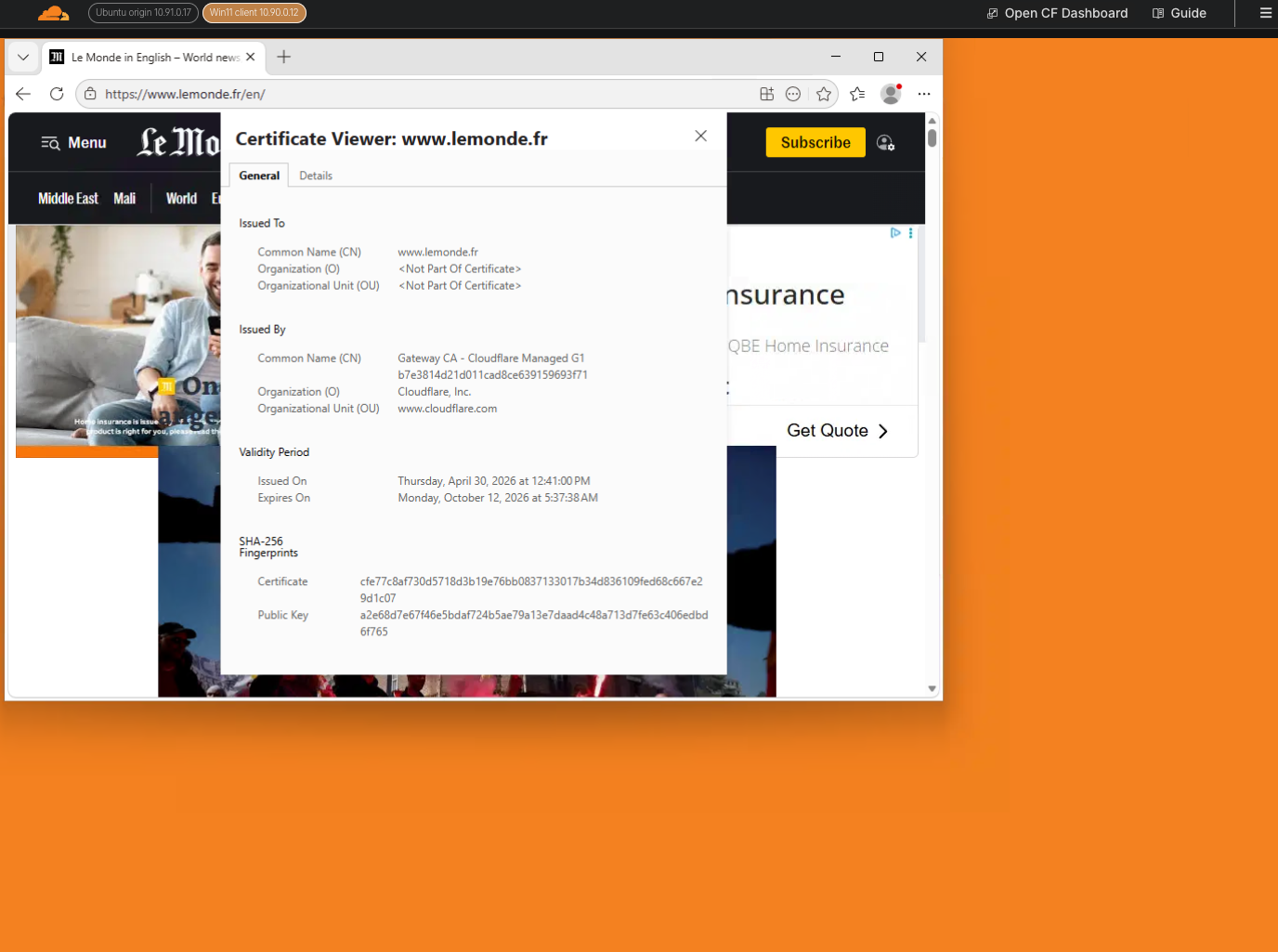The height and width of the screenshot is (952, 1278).
Task: Click the www.cloudflare.com organizational unit value
Action: tap(448, 409)
